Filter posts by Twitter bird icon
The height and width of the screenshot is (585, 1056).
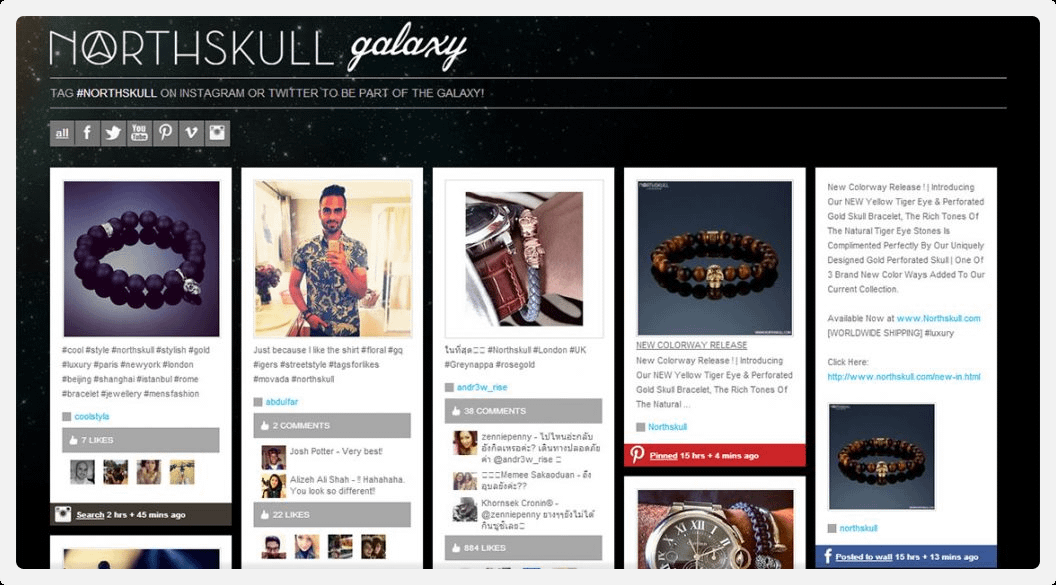click(x=113, y=133)
